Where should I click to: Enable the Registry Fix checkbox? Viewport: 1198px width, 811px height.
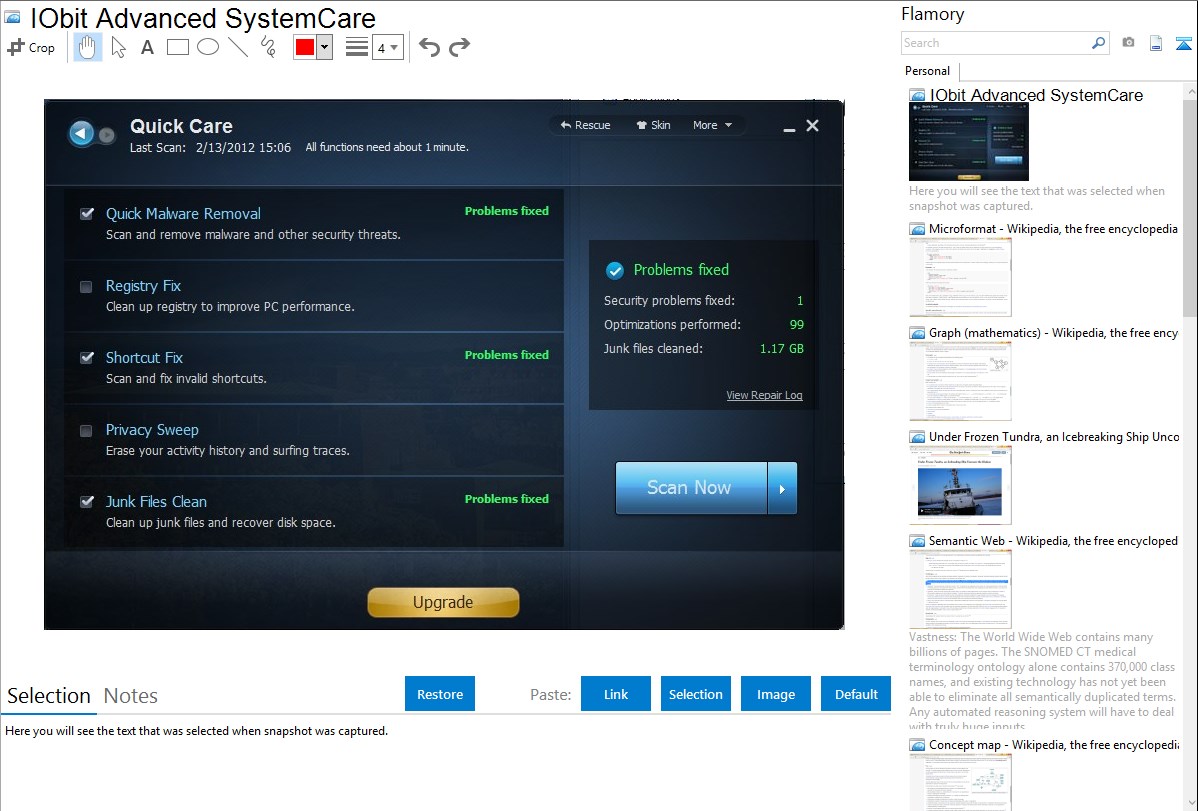click(x=86, y=287)
